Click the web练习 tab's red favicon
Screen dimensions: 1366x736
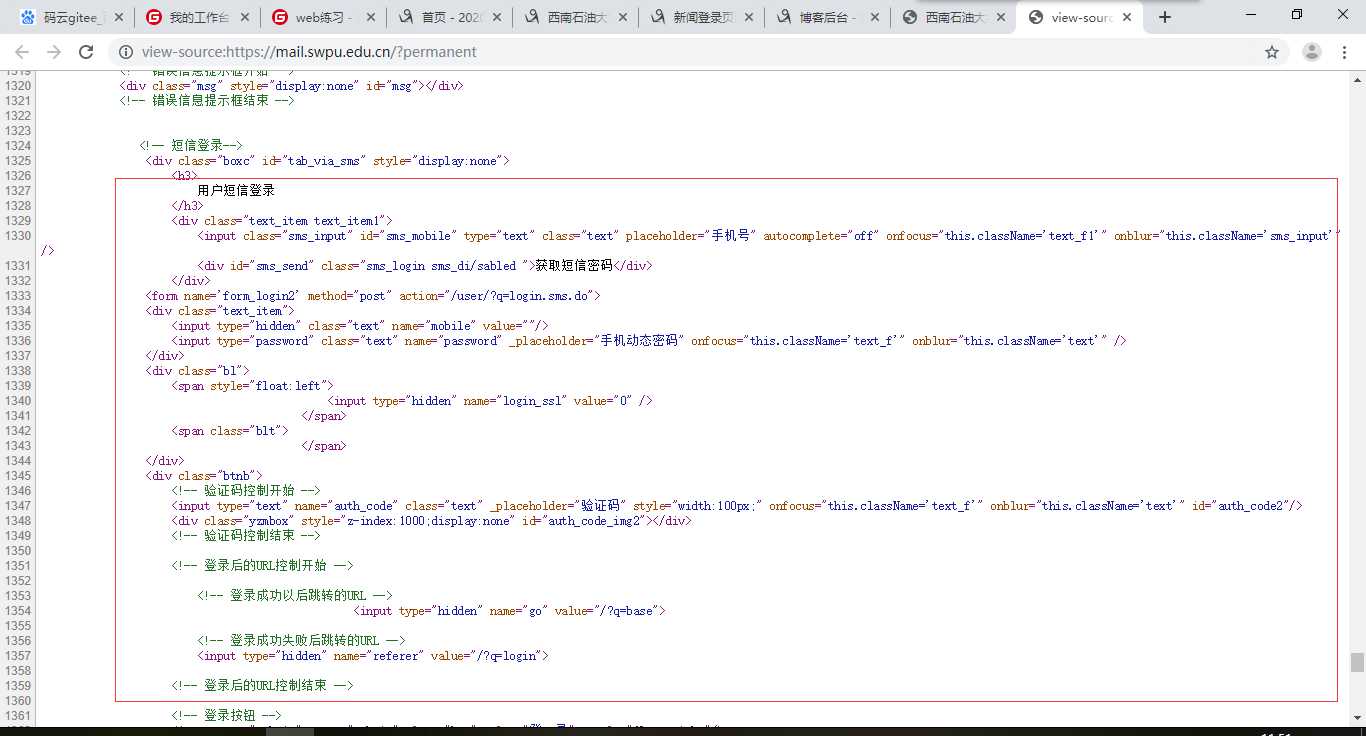(x=280, y=17)
